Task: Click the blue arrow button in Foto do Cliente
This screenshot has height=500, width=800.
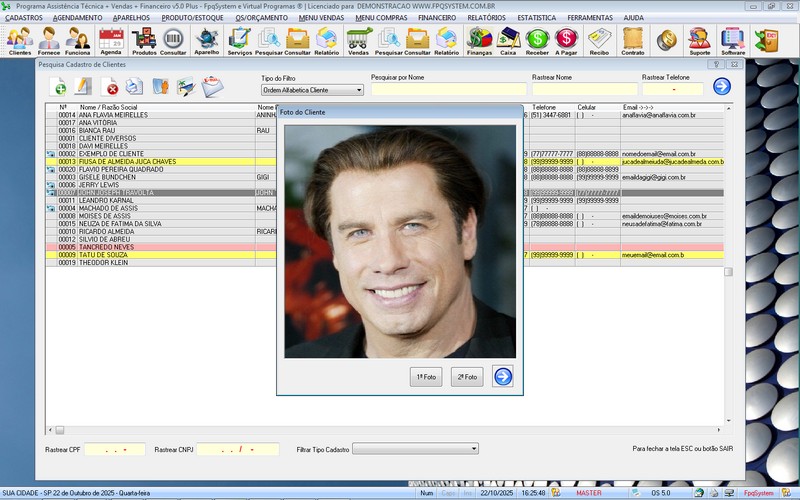Action: click(503, 377)
